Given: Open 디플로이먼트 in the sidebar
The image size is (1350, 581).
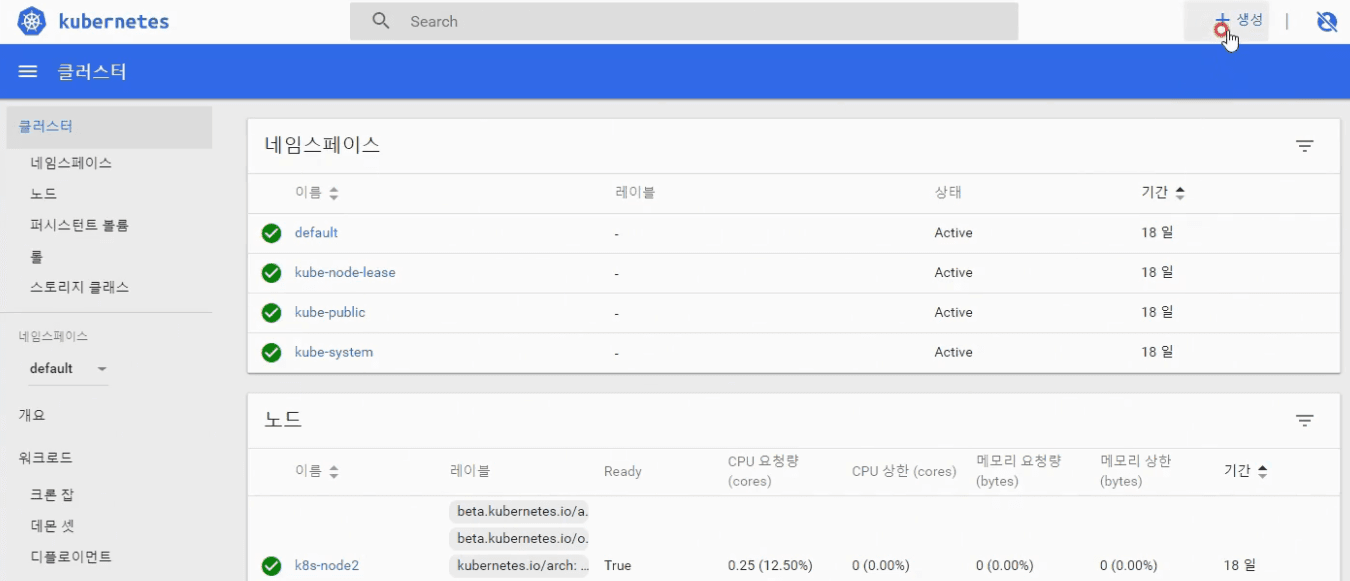Looking at the screenshot, I should 70,557.
